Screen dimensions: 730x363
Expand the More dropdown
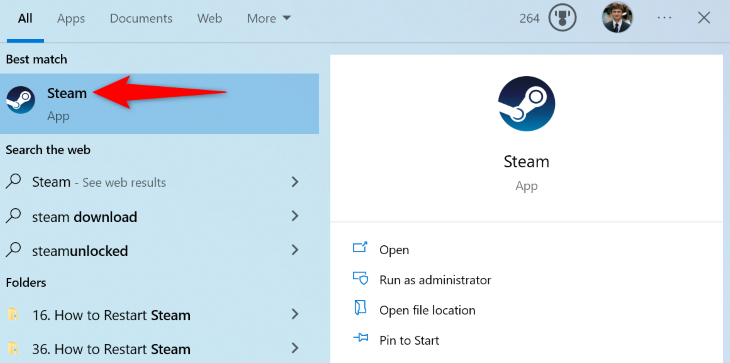coord(269,18)
